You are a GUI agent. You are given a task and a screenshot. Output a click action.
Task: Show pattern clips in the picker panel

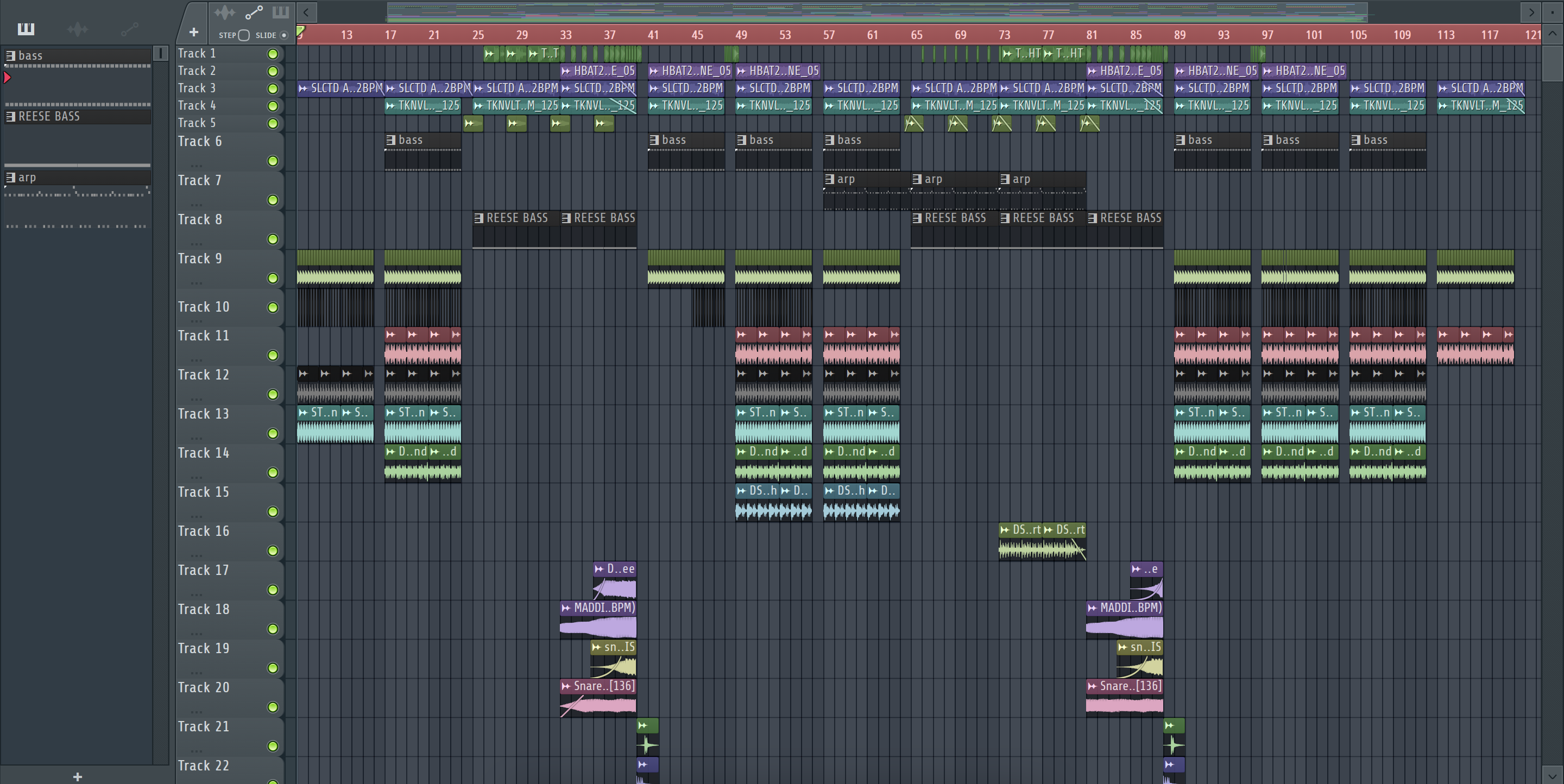(x=26, y=29)
